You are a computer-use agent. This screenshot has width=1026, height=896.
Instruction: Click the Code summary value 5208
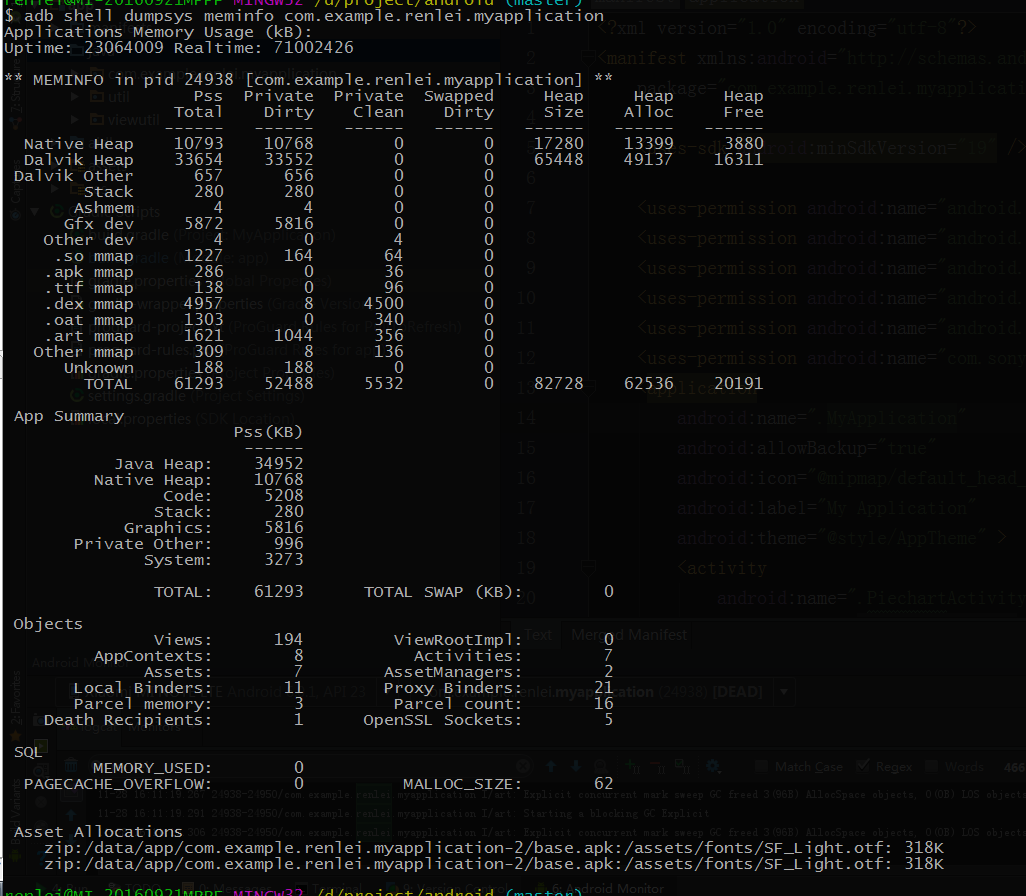(284, 496)
